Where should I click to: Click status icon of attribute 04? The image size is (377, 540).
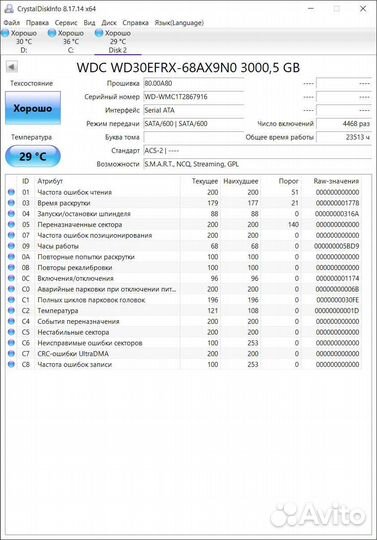tap(11, 214)
